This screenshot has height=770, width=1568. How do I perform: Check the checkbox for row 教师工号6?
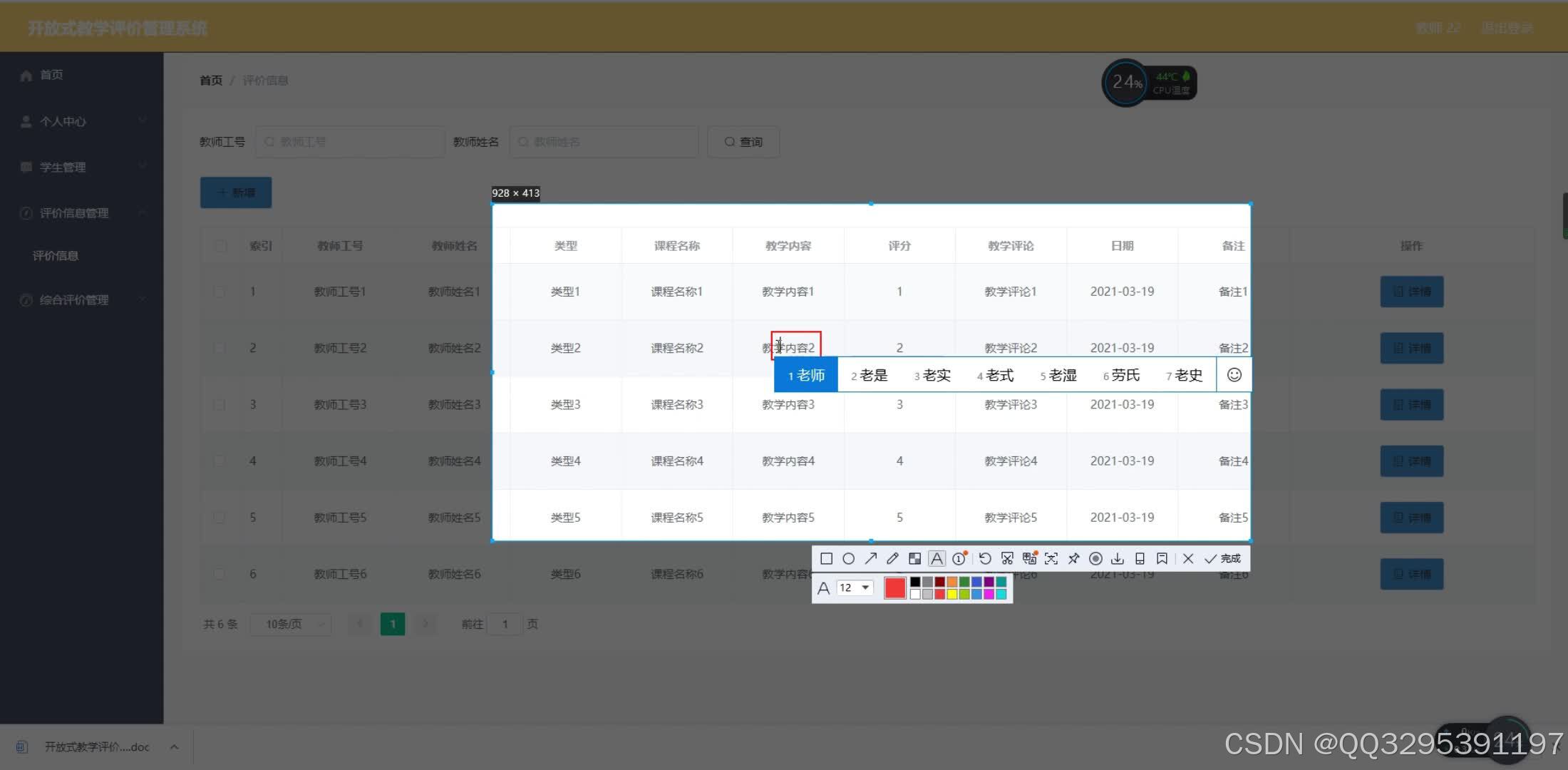220,574
